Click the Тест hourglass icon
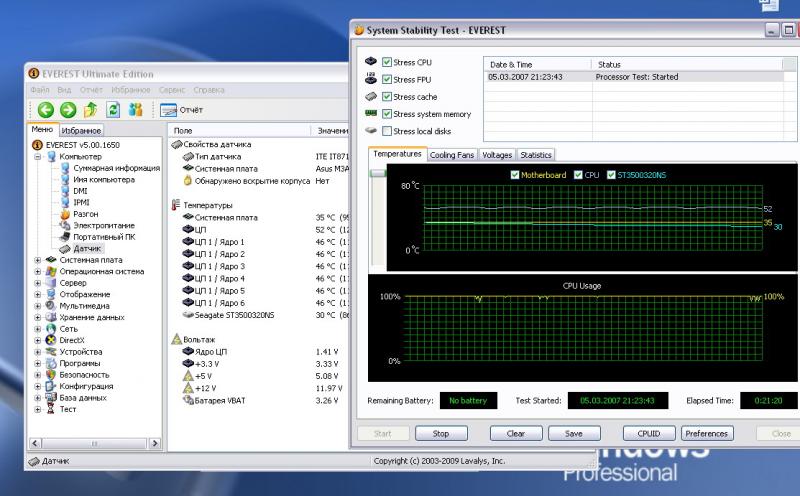This screenshot has height=496, width=800. (x=51, y=409)
